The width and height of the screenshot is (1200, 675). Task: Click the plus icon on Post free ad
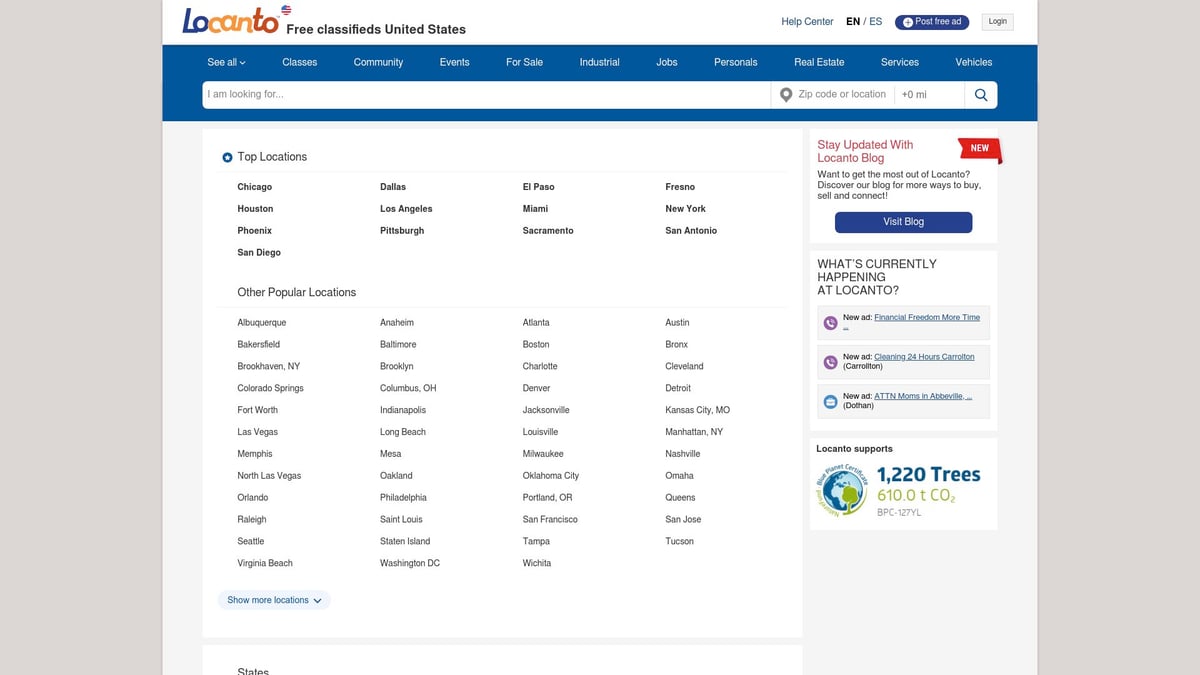pyautogui.click(x=908, y=21)
